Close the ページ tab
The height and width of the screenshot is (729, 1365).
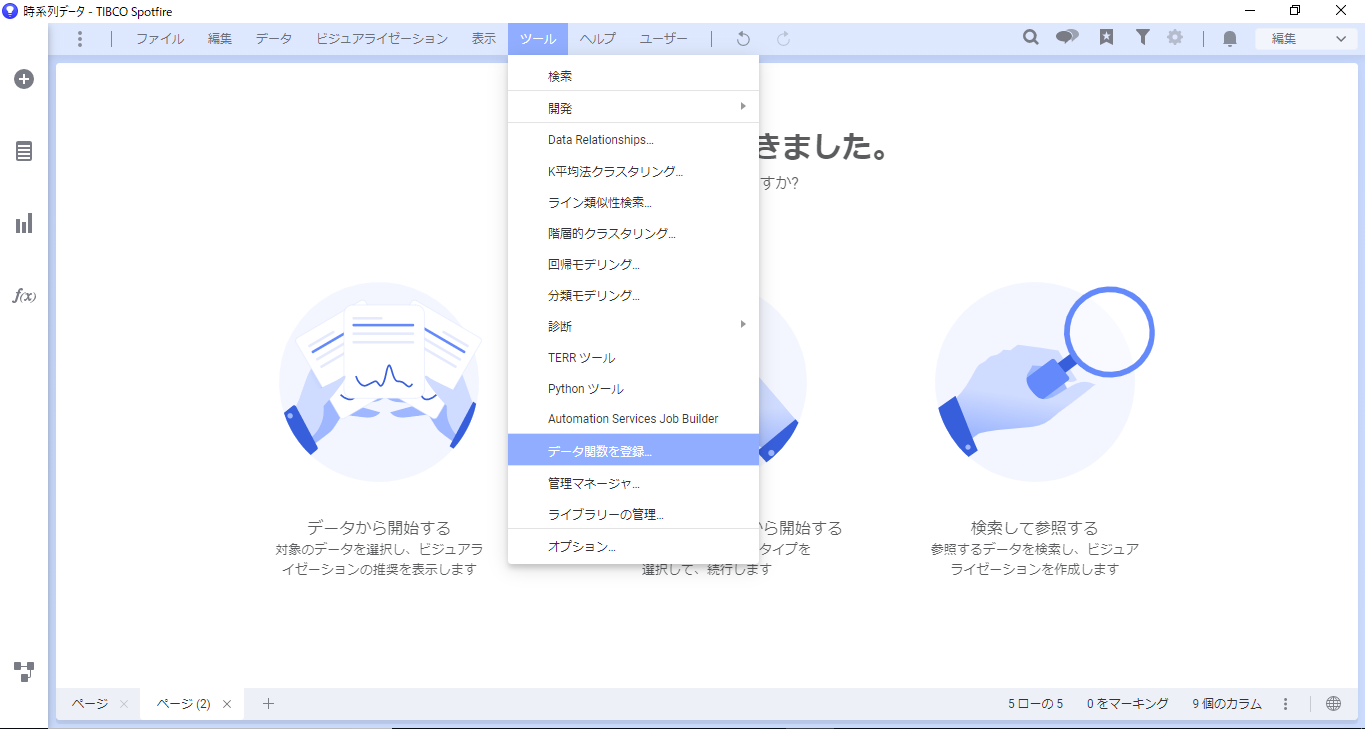pos(124,704)
